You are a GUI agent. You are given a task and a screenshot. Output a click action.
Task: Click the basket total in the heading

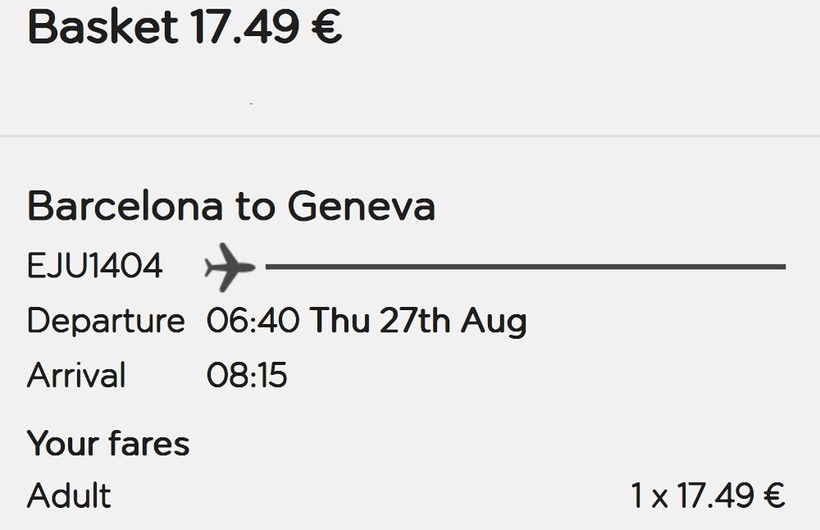pos(266,27)
